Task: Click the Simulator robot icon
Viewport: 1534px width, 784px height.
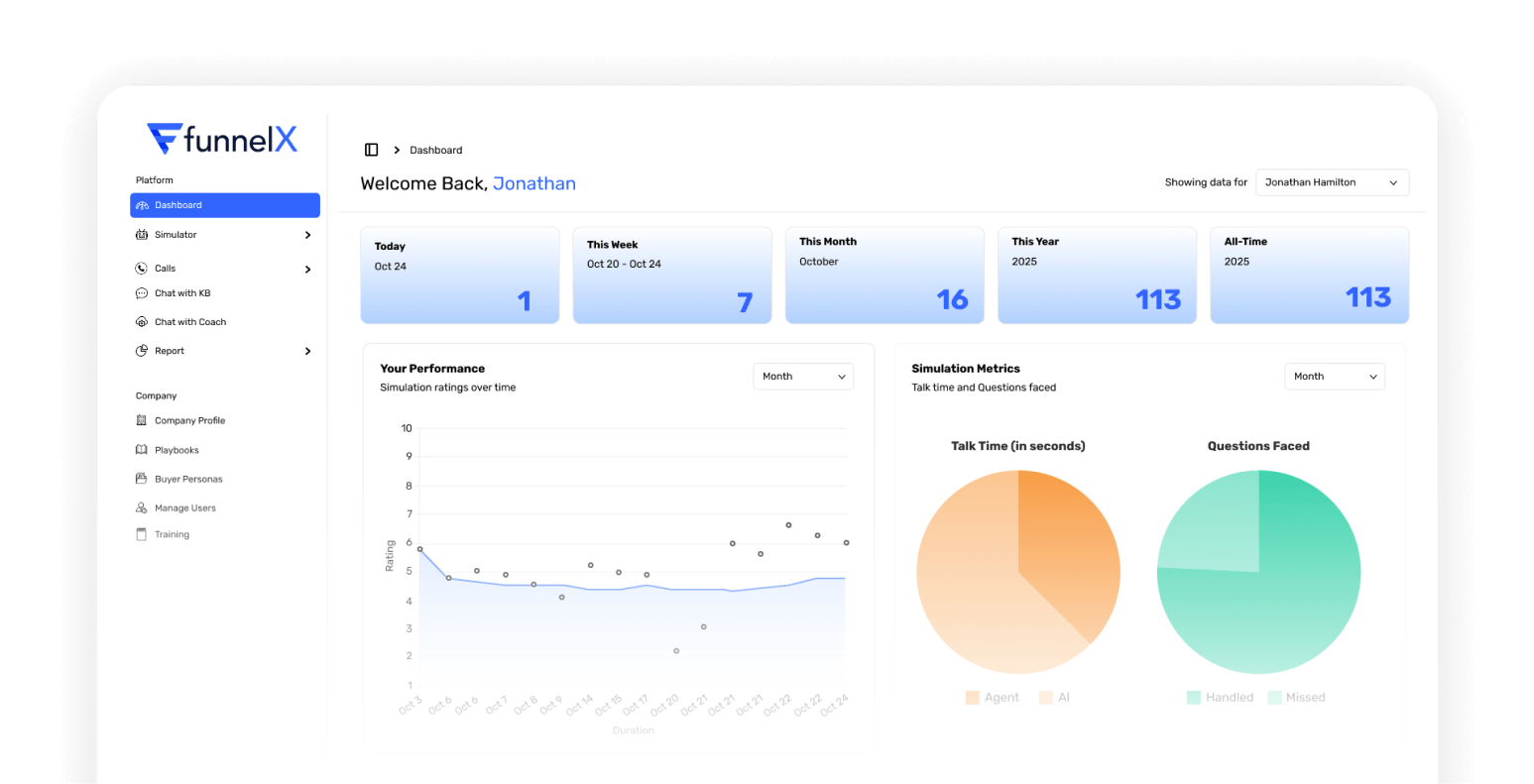Action: (142, 235)
